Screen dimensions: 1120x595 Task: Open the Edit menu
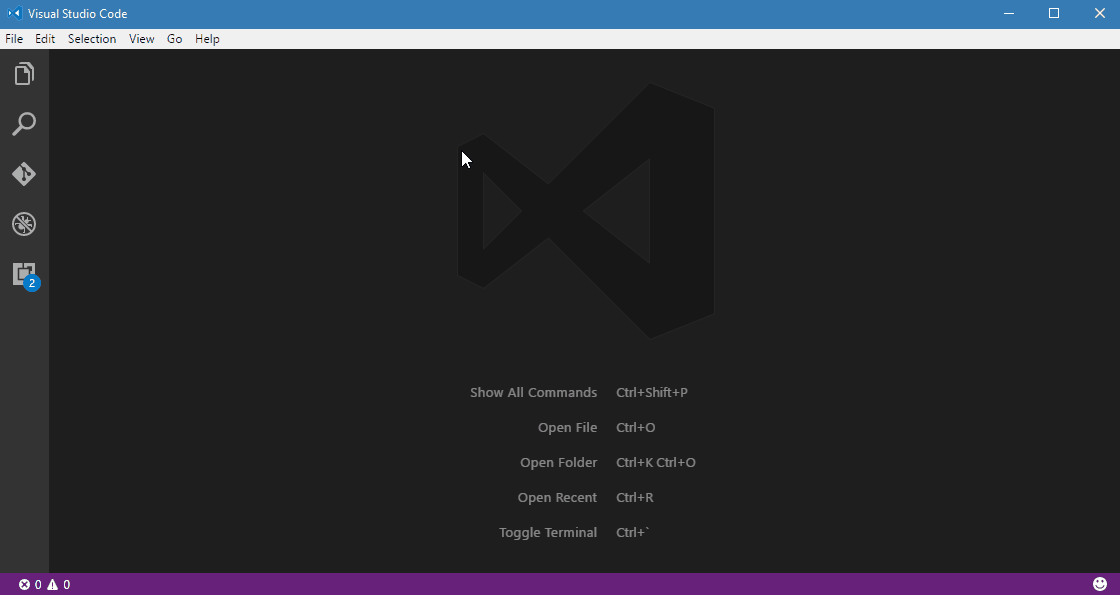pos(45,39)
